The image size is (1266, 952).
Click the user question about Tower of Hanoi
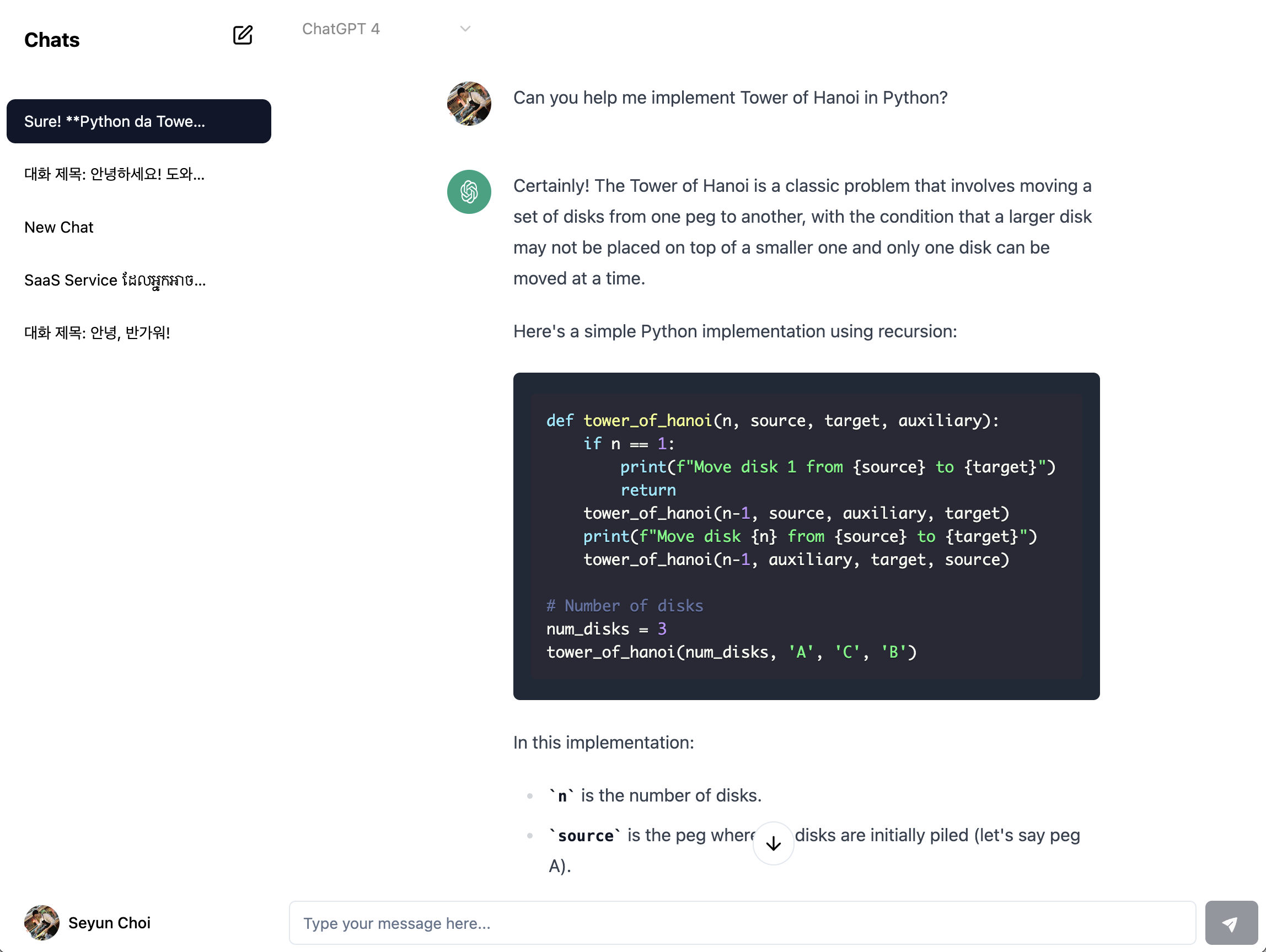tap(730, 98)
